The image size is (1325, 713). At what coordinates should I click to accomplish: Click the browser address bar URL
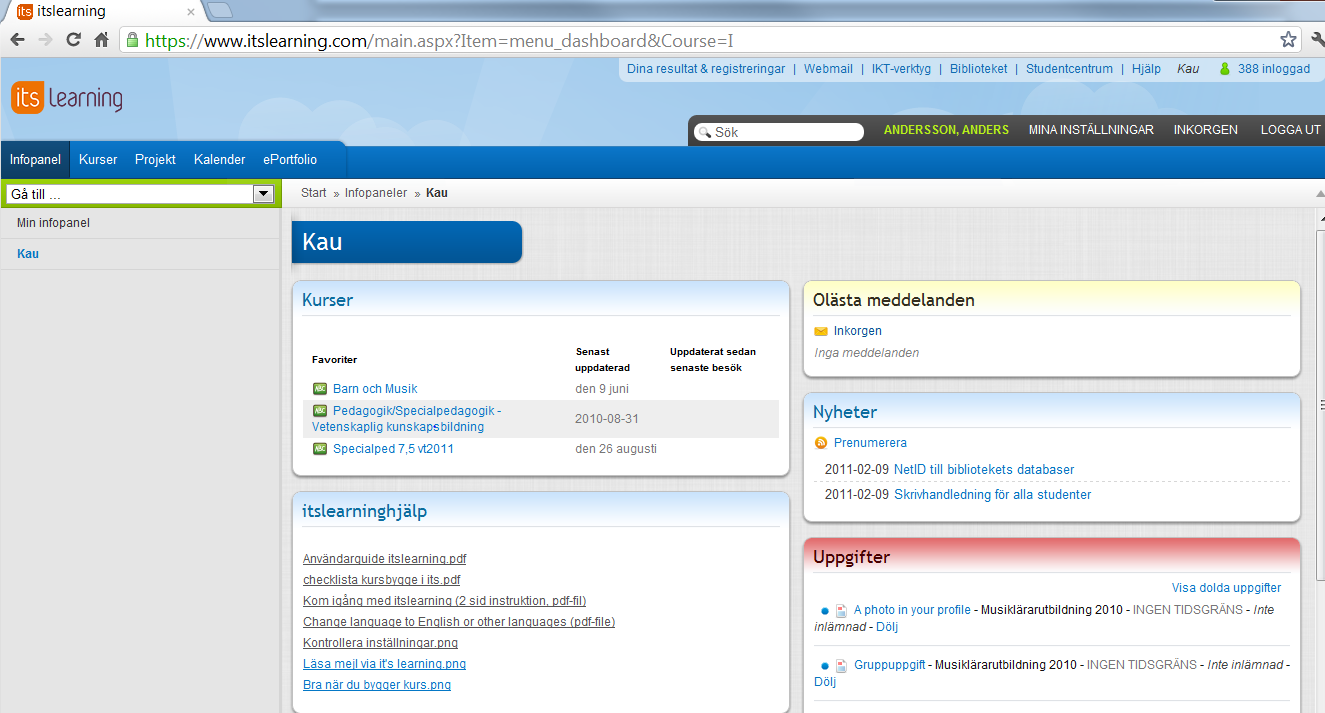point(440,41)
